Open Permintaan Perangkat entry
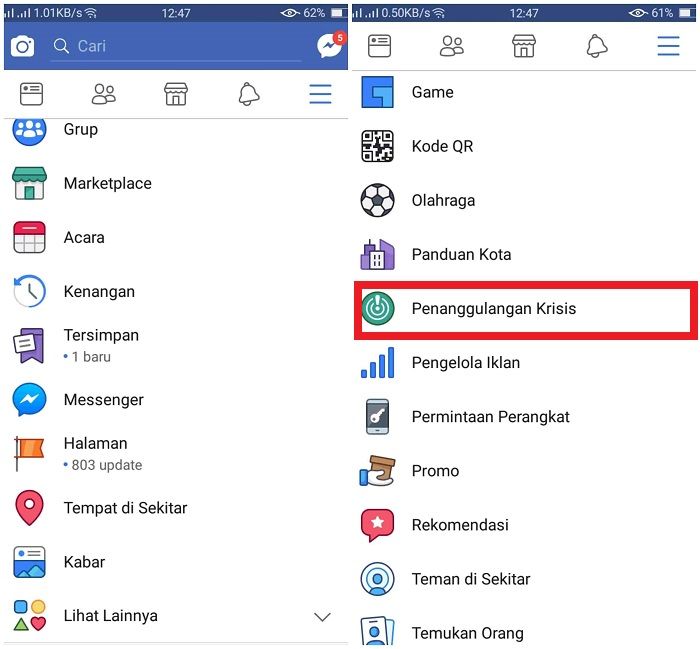700x649 pixels. (524, 417)
